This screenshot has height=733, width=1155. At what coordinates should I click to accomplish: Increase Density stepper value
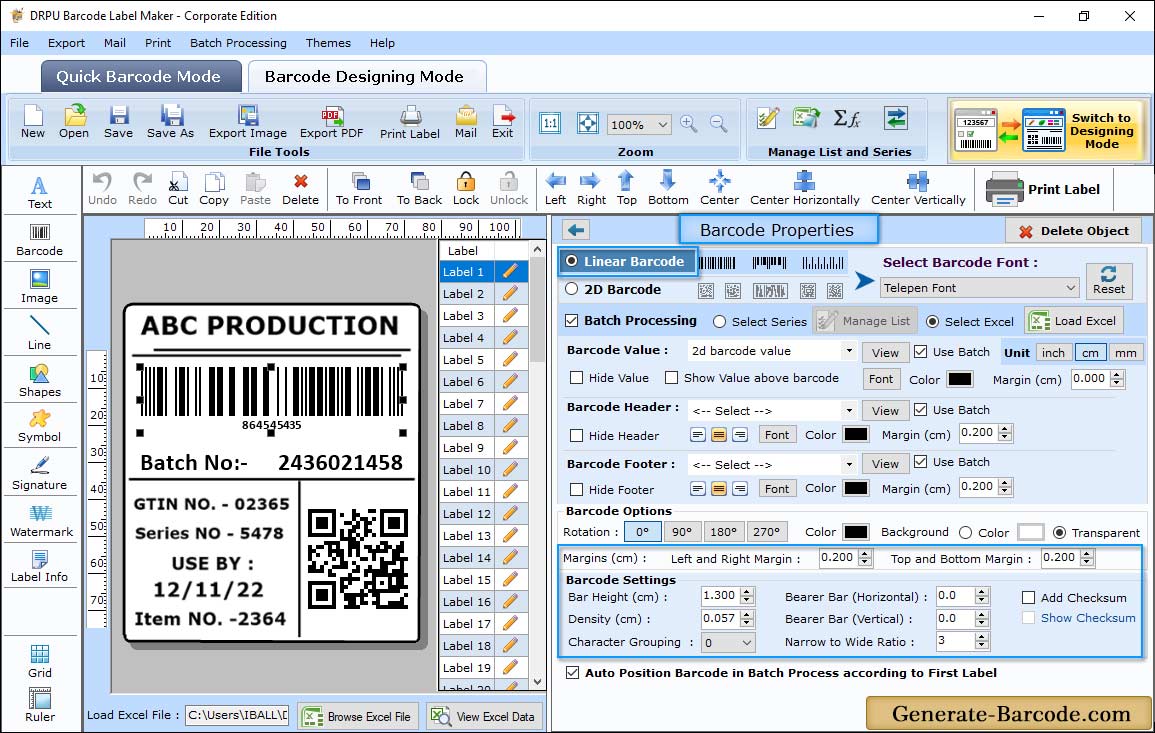tap(748, 614)
